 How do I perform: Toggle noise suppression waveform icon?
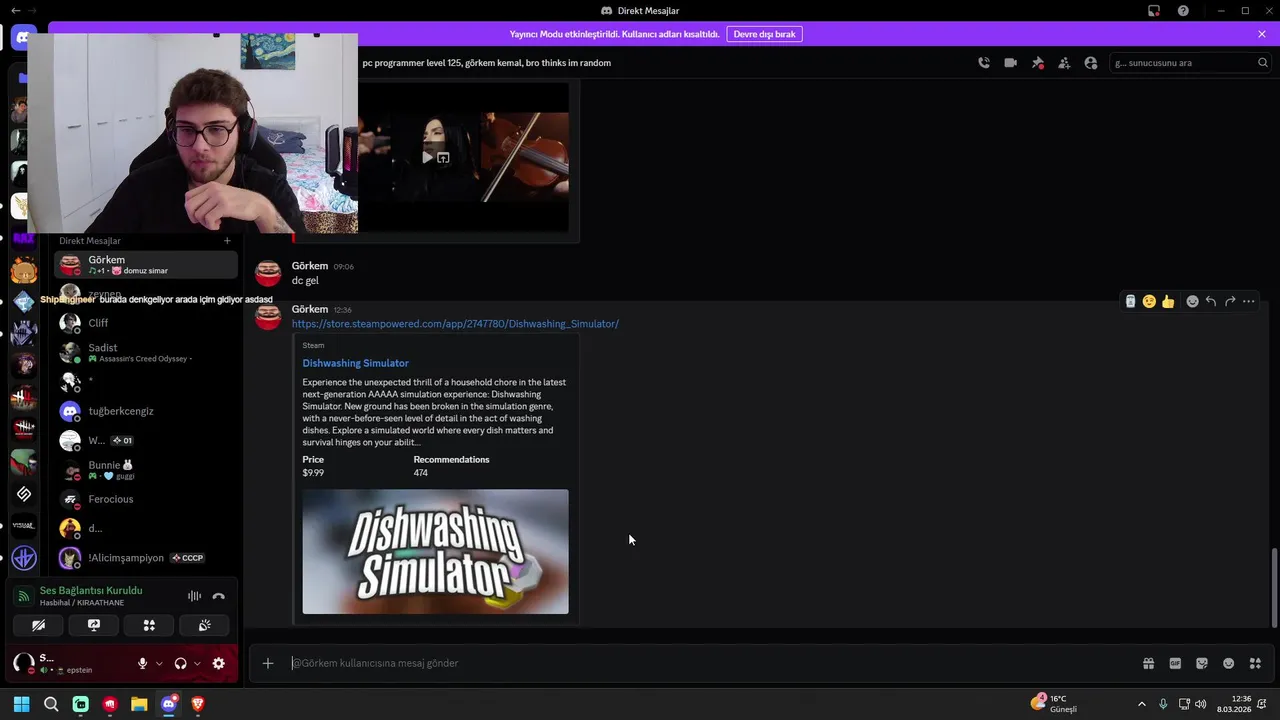[195, 596]
